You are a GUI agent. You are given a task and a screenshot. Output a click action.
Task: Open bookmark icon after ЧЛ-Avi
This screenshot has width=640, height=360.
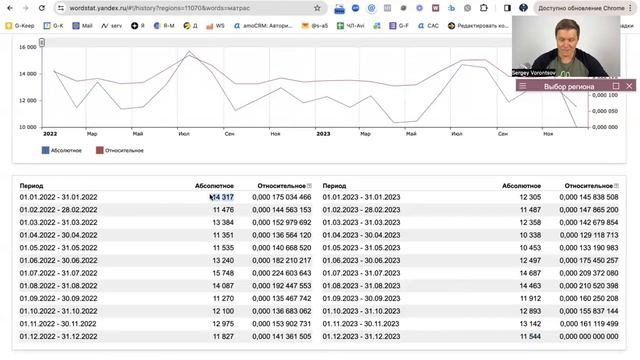(x=377, y=26)
